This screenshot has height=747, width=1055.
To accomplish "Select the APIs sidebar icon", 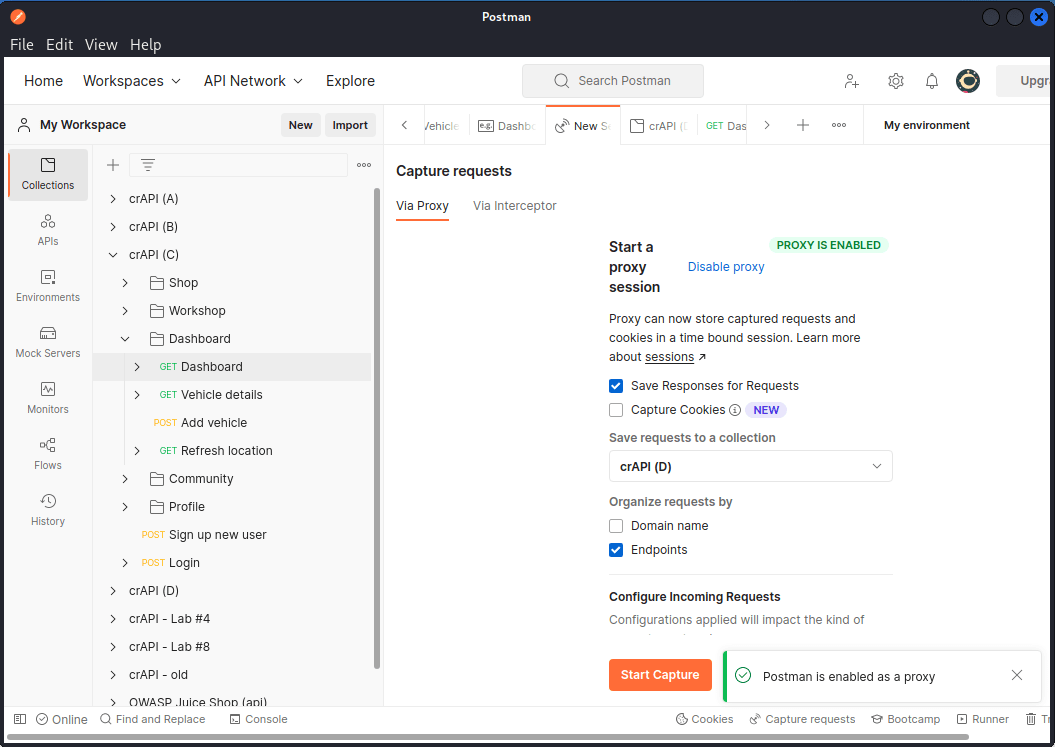I will 47,230.
